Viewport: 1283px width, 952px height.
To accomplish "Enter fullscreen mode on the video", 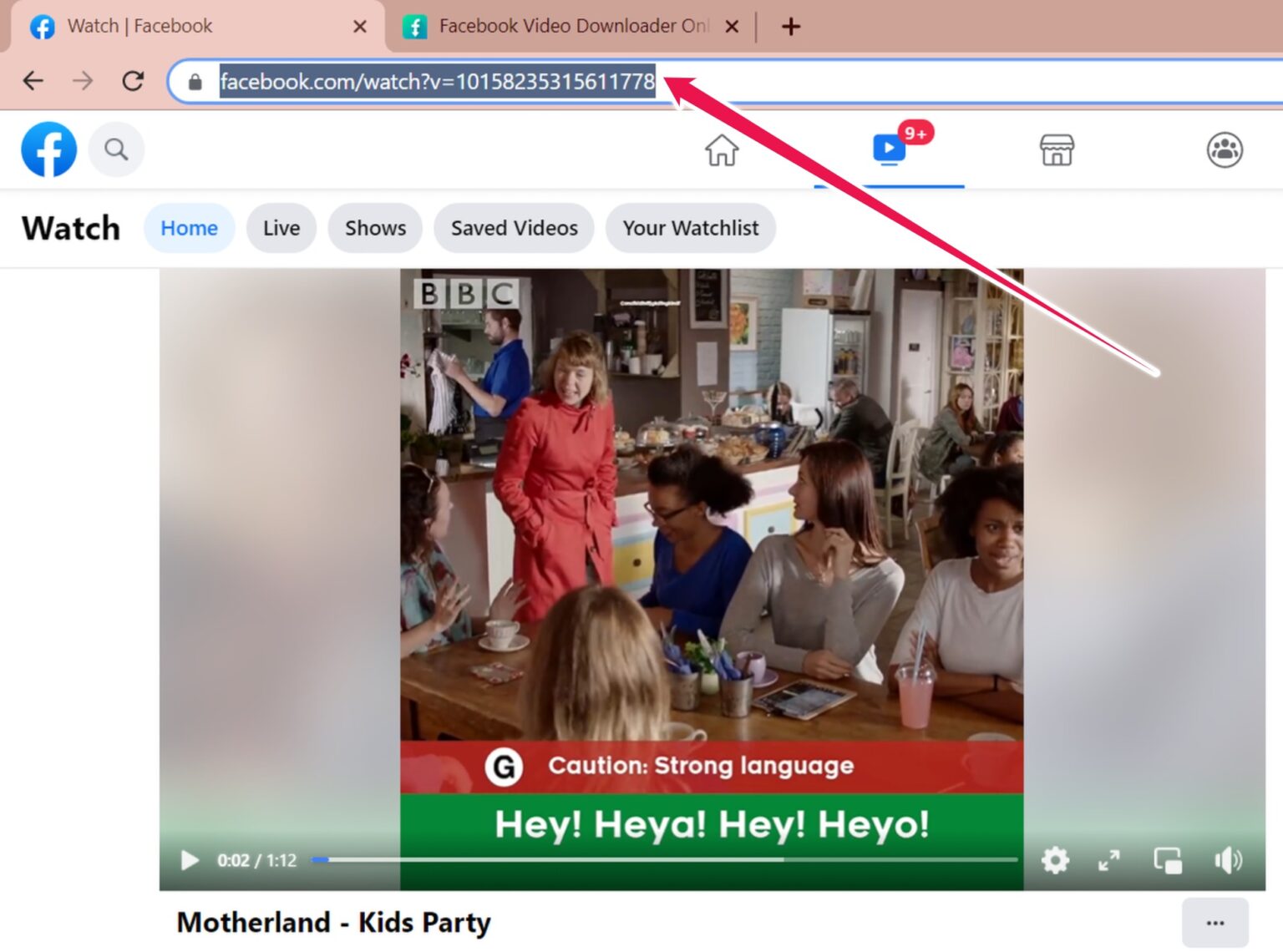I will [x=1108, y=859].
